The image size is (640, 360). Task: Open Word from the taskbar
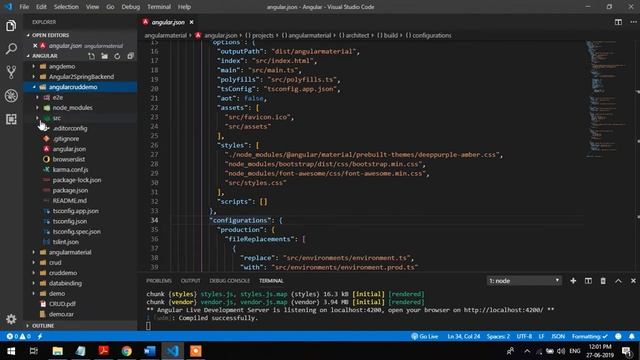pos(149,351)
